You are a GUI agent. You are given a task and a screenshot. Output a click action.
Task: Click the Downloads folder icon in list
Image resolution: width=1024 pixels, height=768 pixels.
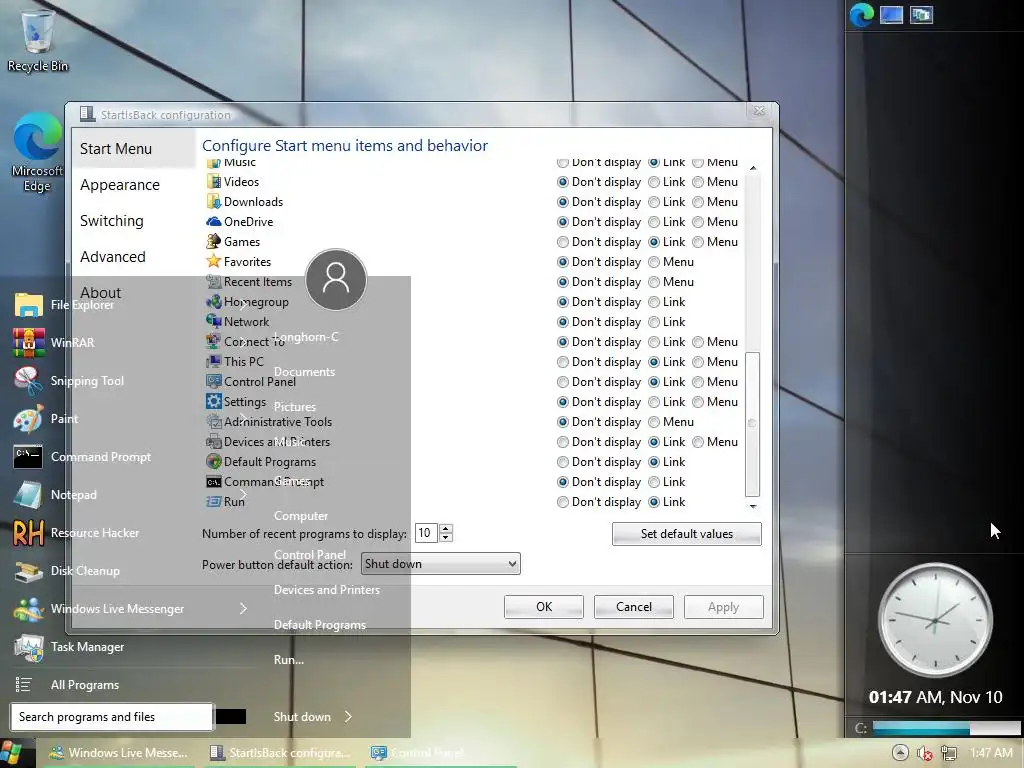[x=214, y=202]
